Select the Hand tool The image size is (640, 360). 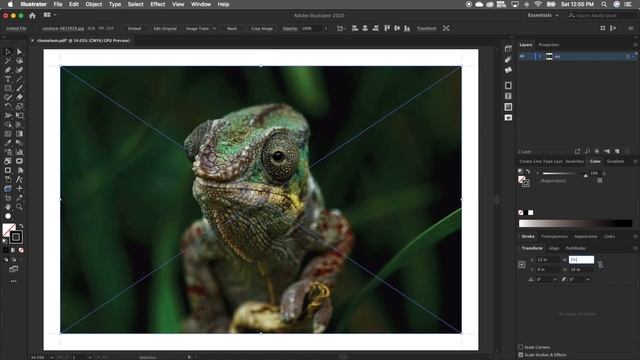tap(8, 207)
